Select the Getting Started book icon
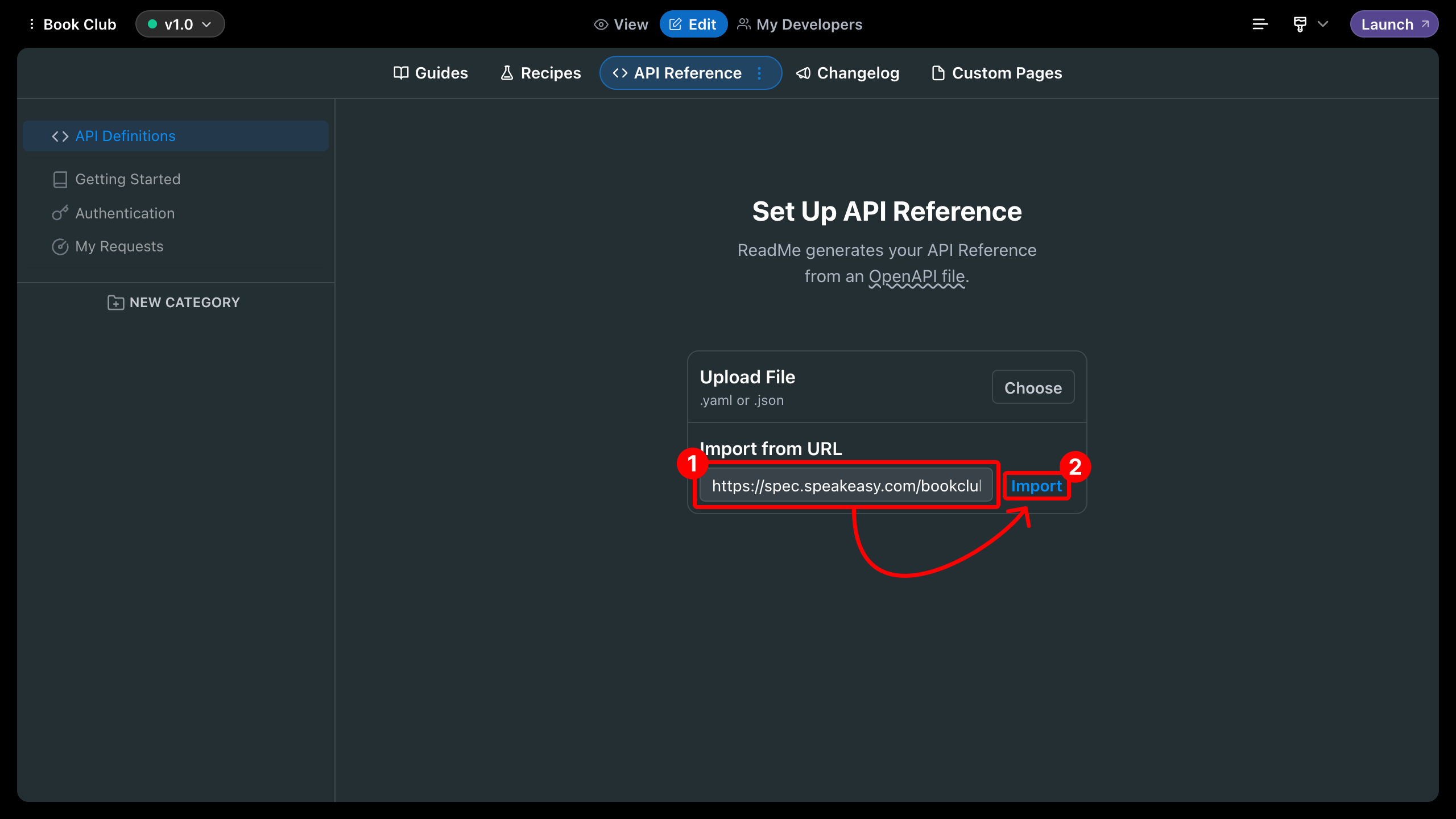The width and height of the screenshot is (1456, 819). 61,179
